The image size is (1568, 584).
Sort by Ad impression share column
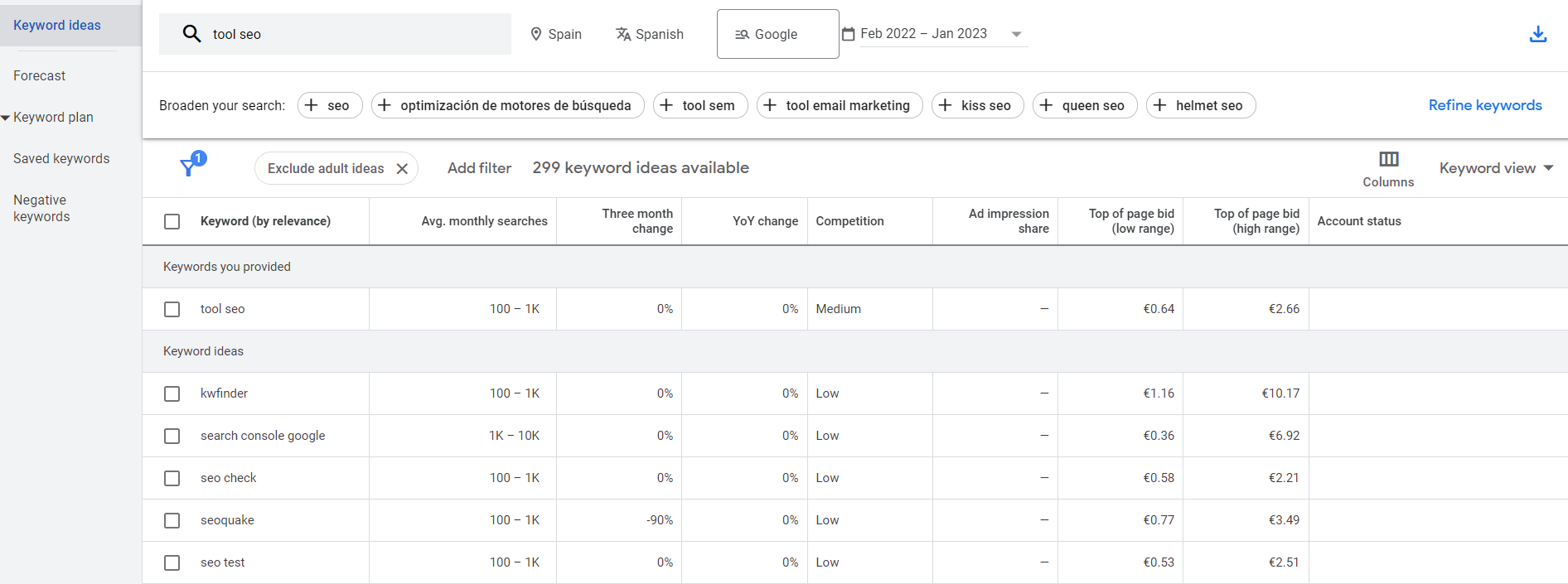(1009, 221)
